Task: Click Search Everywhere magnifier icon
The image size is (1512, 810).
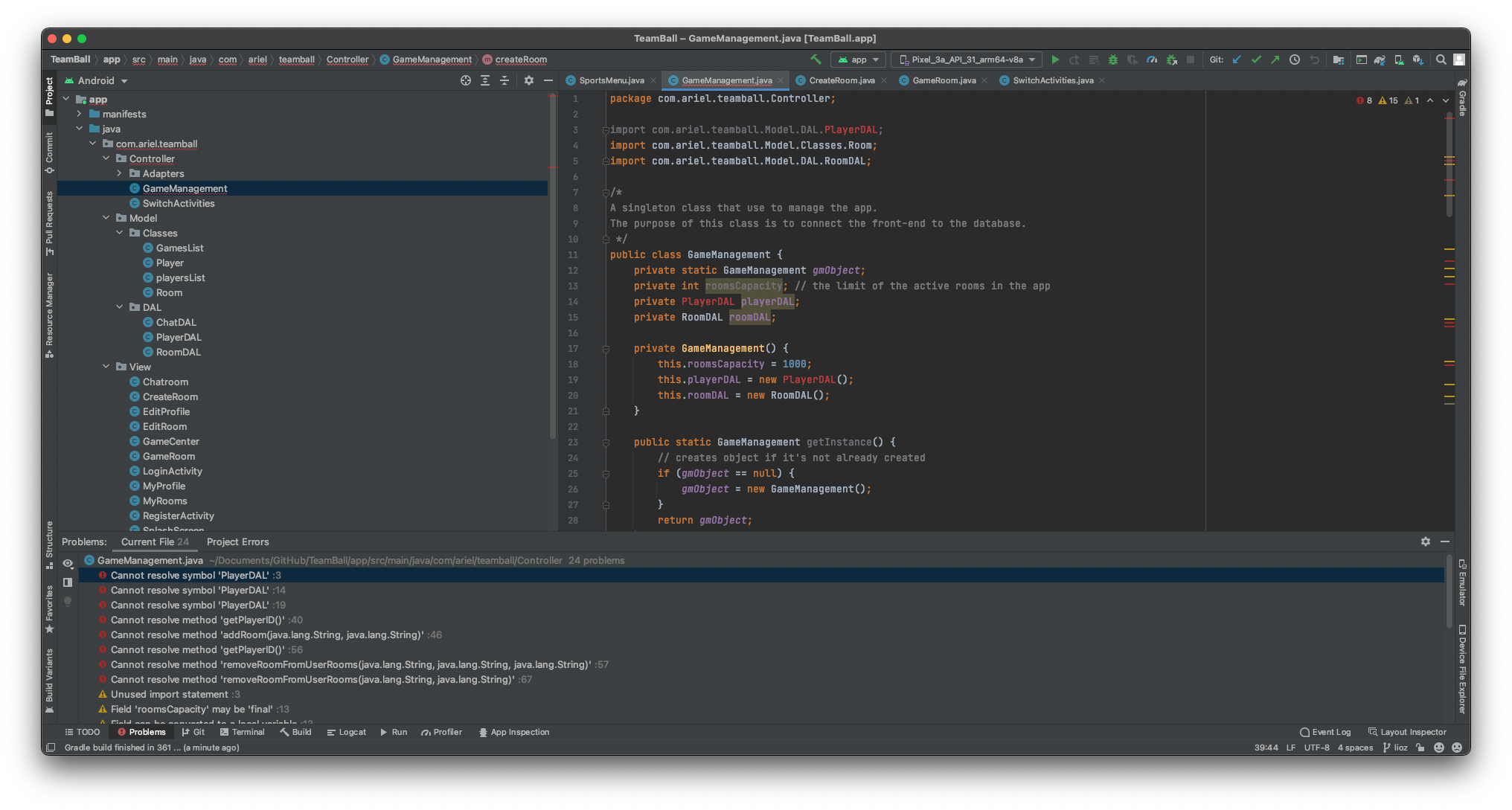Action: click(x=1441, y=60)
